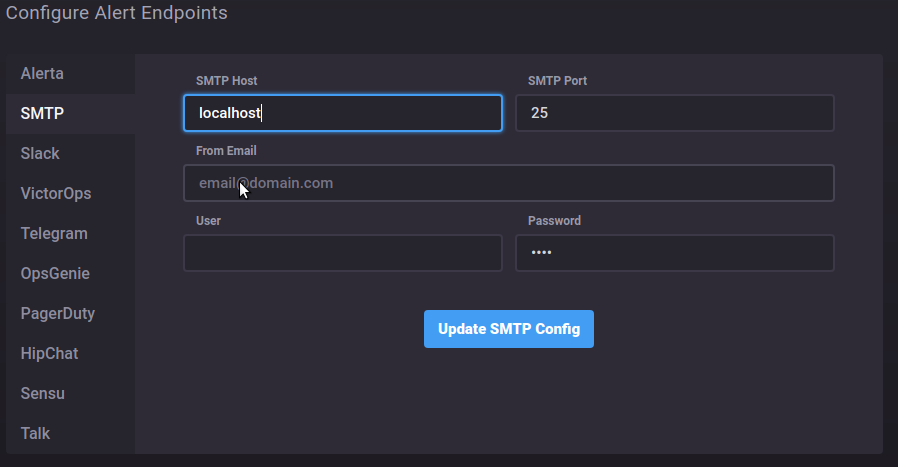Open the VictorOps configuration tab

(56, 194)
